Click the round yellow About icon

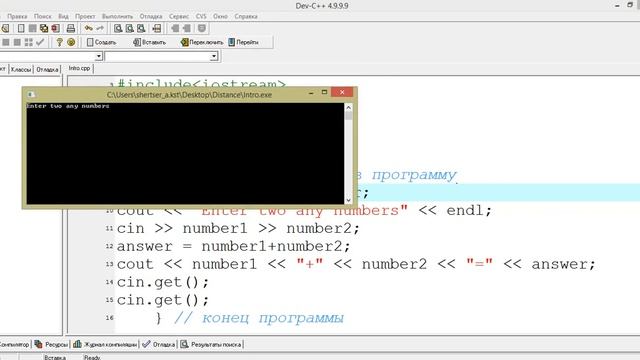(71, 42)
